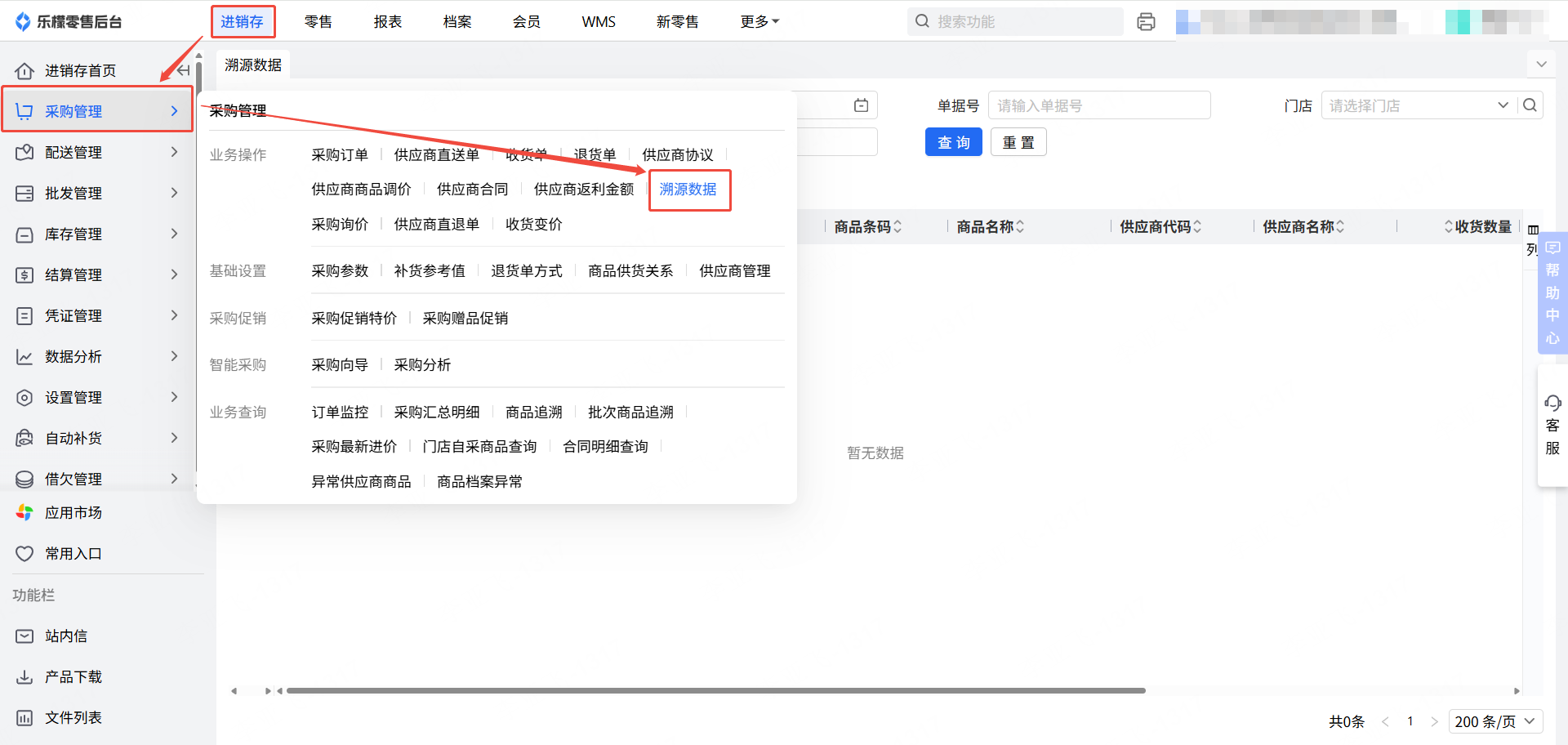The width and height of the screenshot is (1568, 745).
Task: Open the calendar date picker icon
Action: coord(861,105)
